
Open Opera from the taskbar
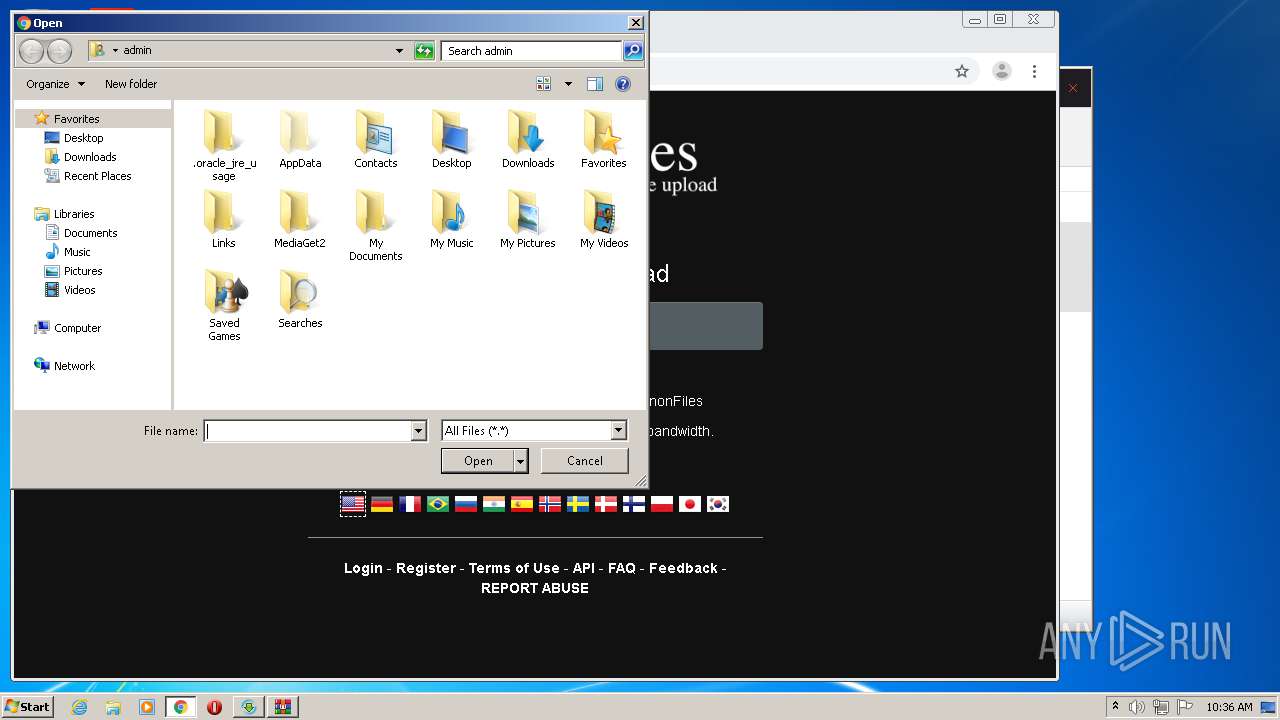tap(214, 707)
